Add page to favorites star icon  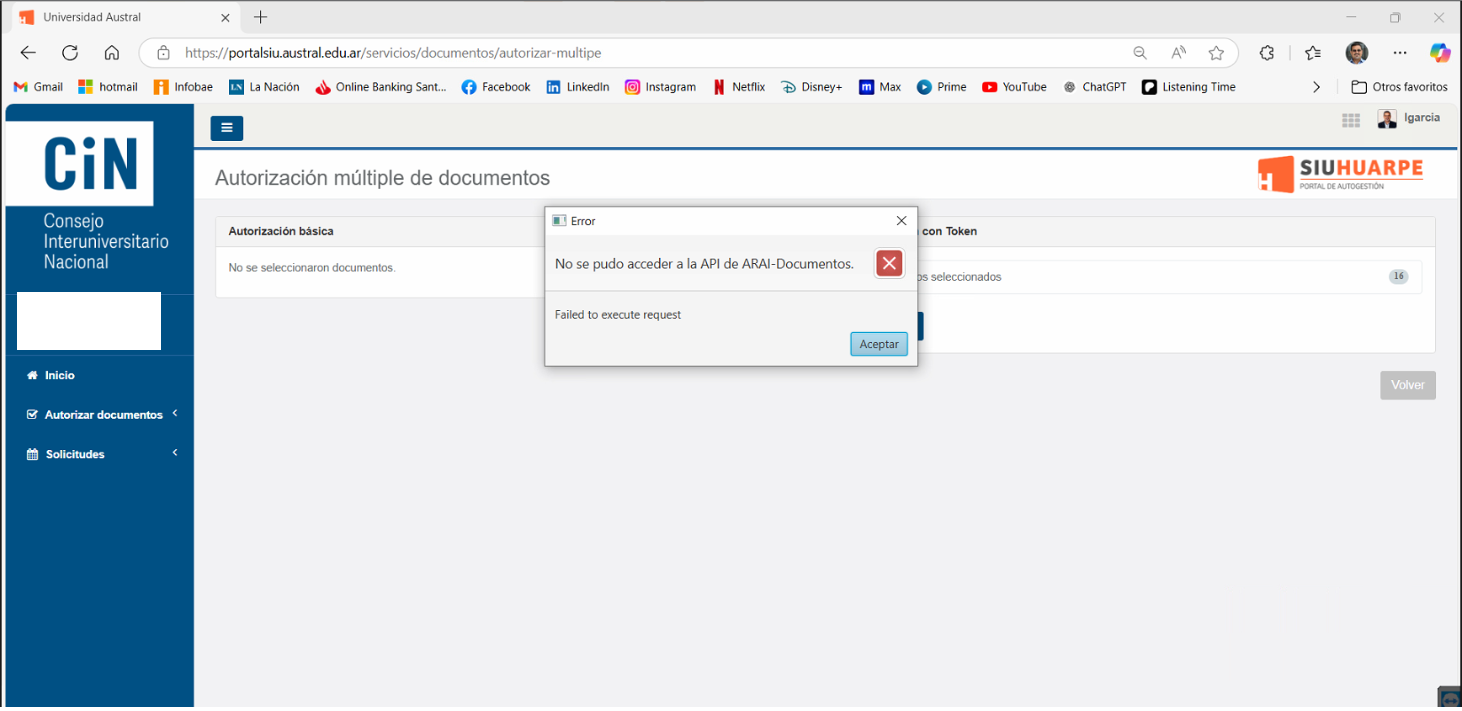coord(1216,53)
